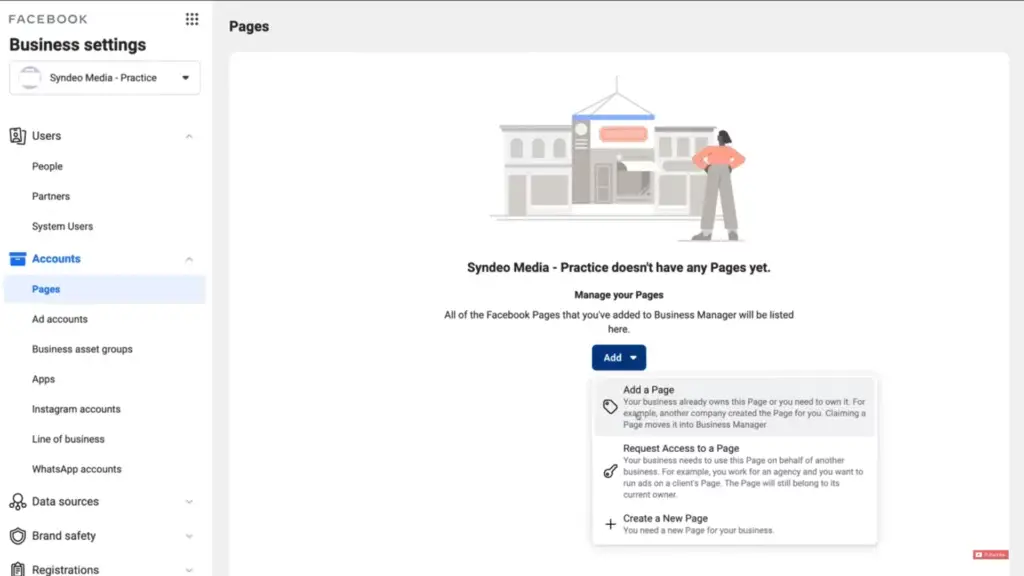Select Pages in the Accounts list
1024x576 pixels.
[104, 289]
